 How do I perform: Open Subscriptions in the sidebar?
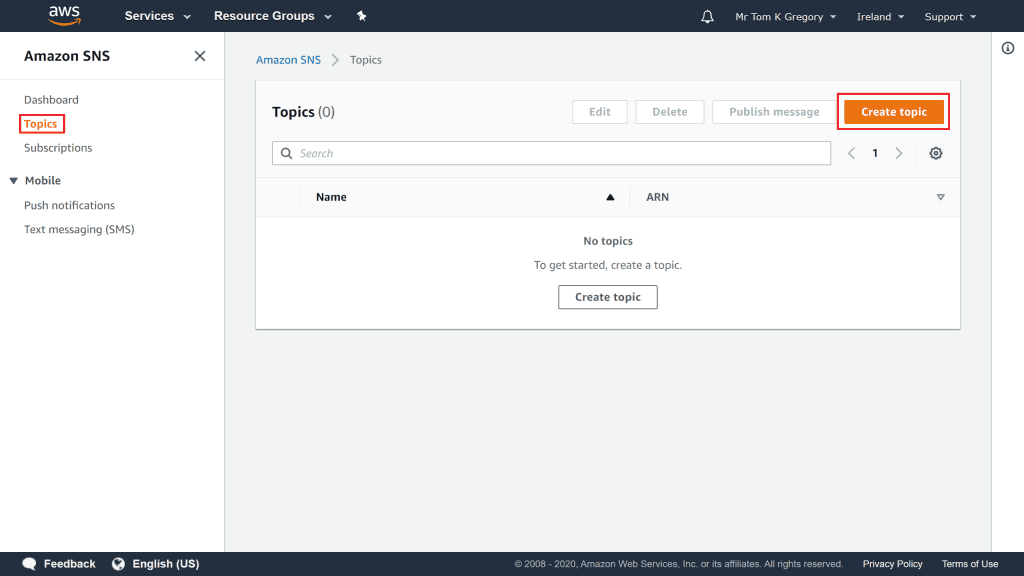[58, 148]
